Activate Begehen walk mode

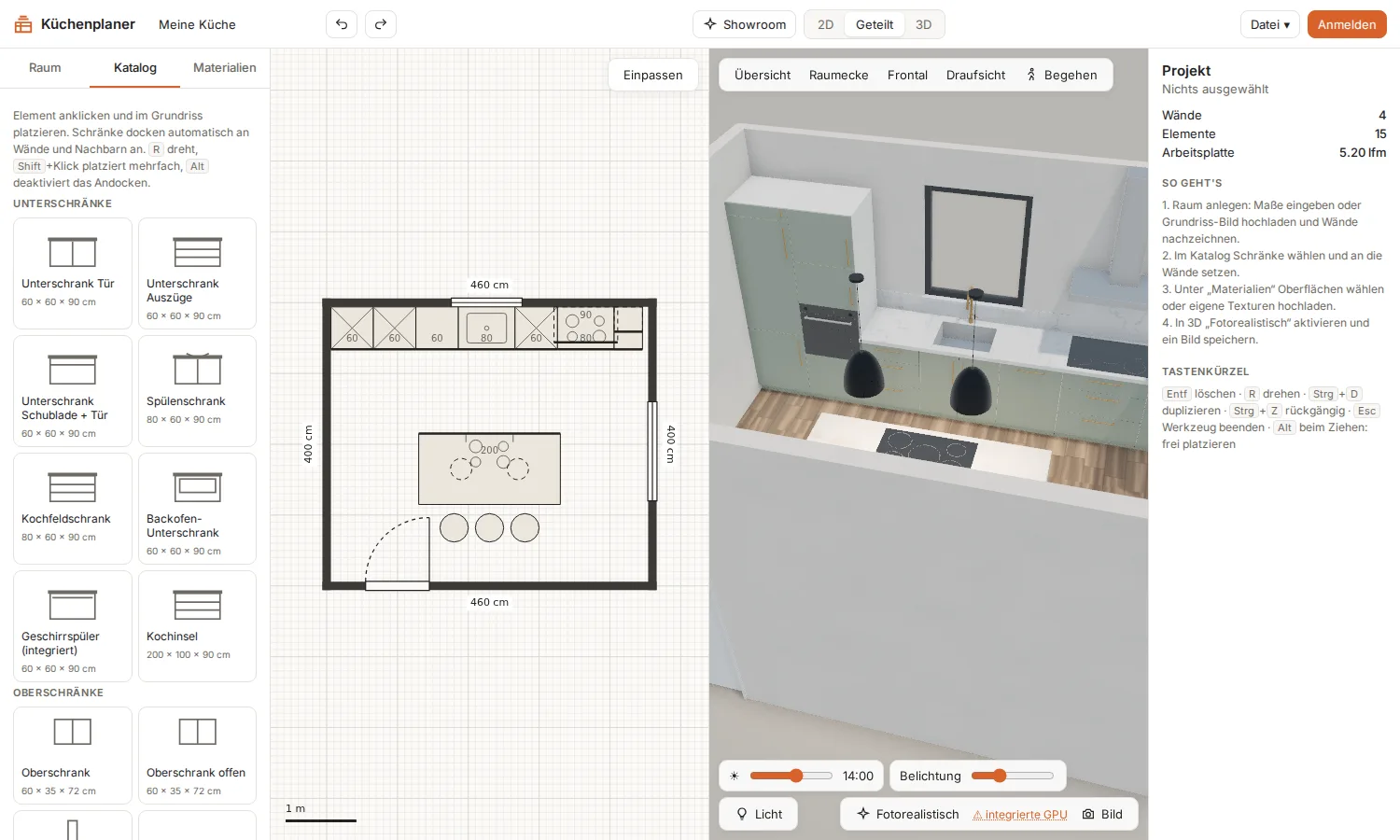[x=1061, y=75]
